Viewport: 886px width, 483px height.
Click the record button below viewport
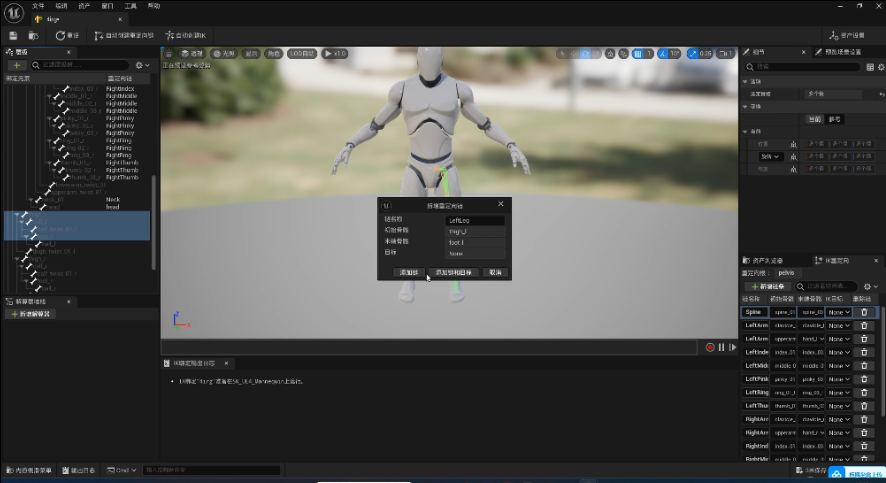[710, 347]
